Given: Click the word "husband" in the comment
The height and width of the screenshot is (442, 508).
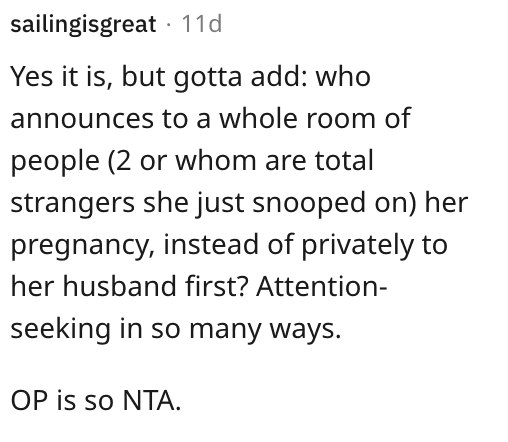Looking at the screenshot, I should [x=119, y=286].
